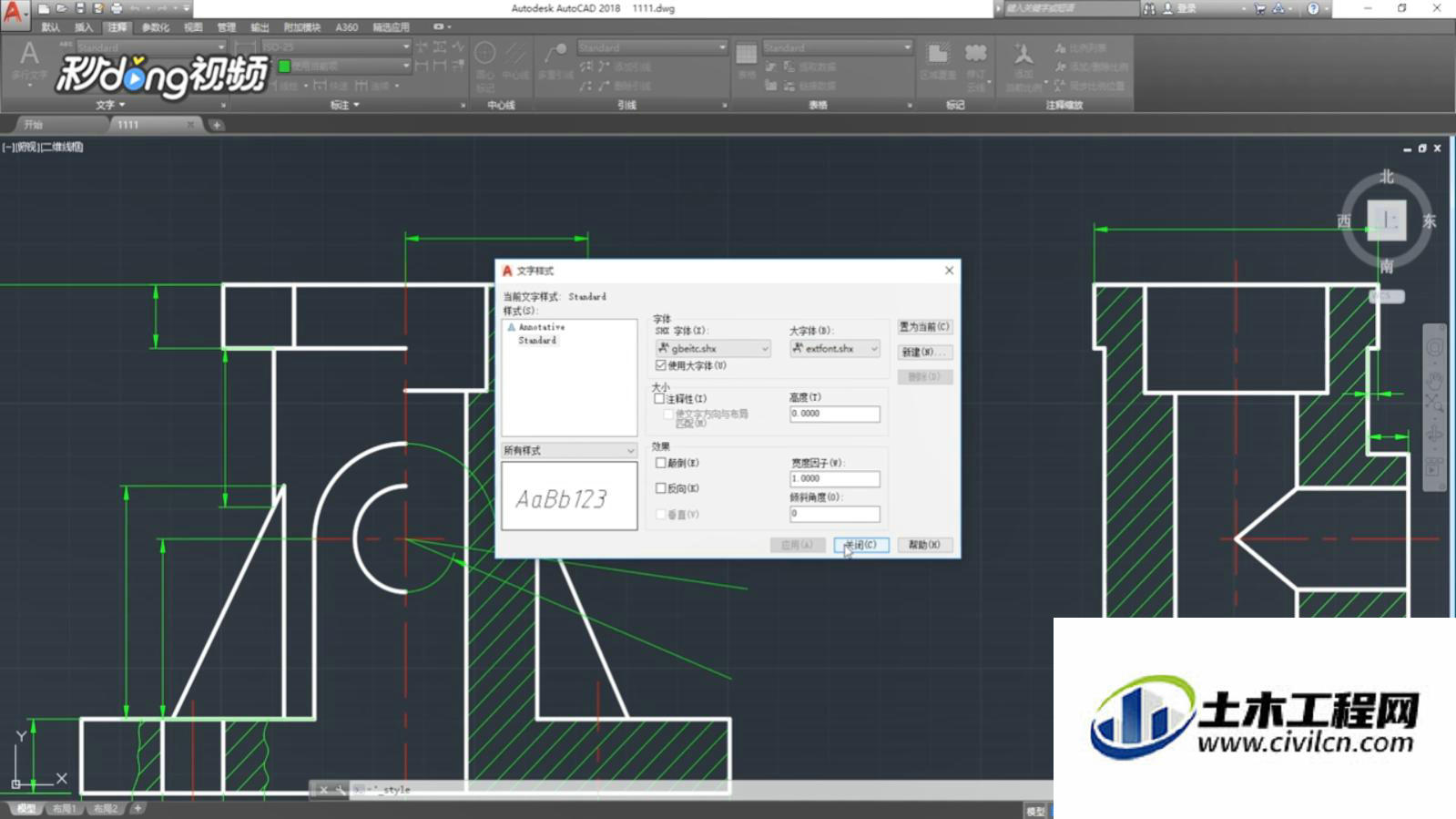Check the Backwards effect checkbox
1456x819 pixels.
661,488
